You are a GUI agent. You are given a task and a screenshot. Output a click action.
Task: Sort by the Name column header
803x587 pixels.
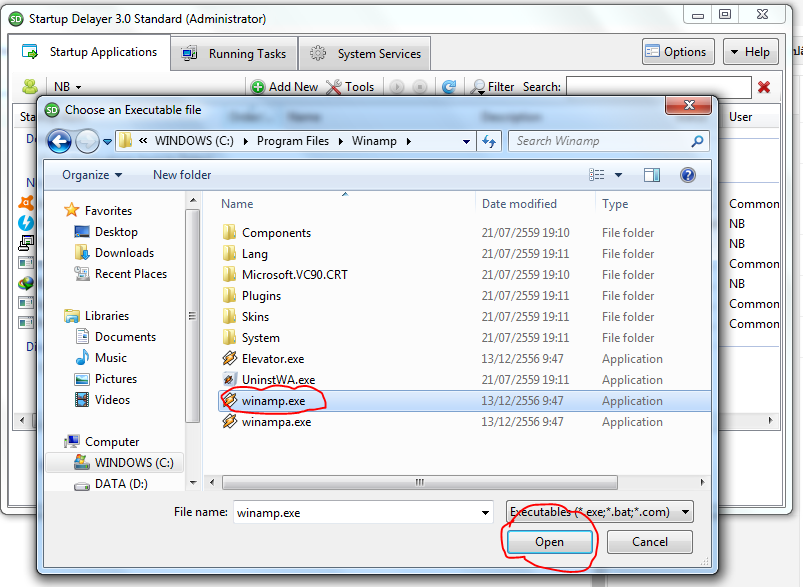click(237, 204)
